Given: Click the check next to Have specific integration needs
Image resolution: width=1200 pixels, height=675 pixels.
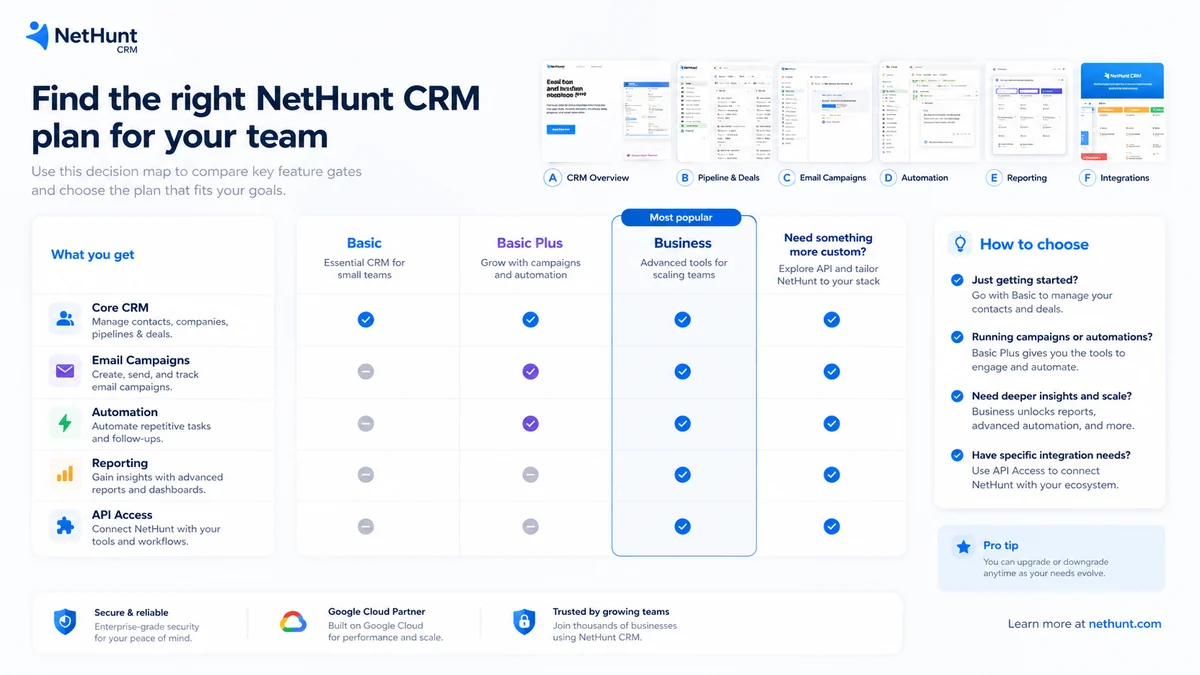Looking at the screenshot, I should (957, 455).
